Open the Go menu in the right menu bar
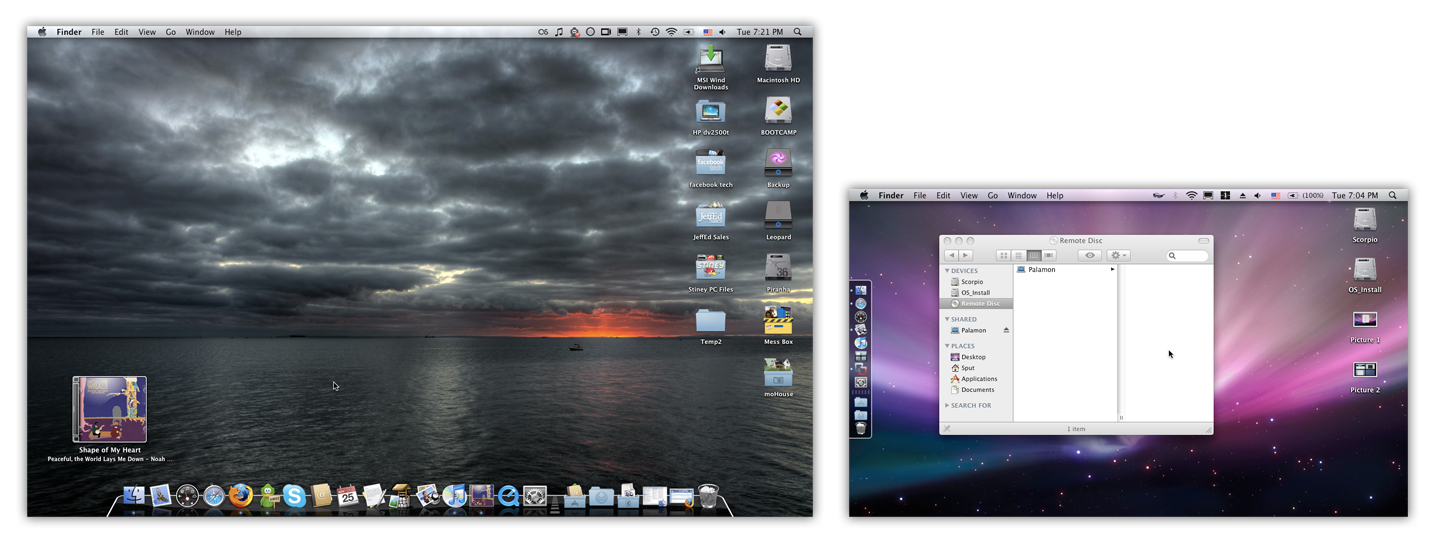This screenshot has width=1440, height=545. coord(992,196)
